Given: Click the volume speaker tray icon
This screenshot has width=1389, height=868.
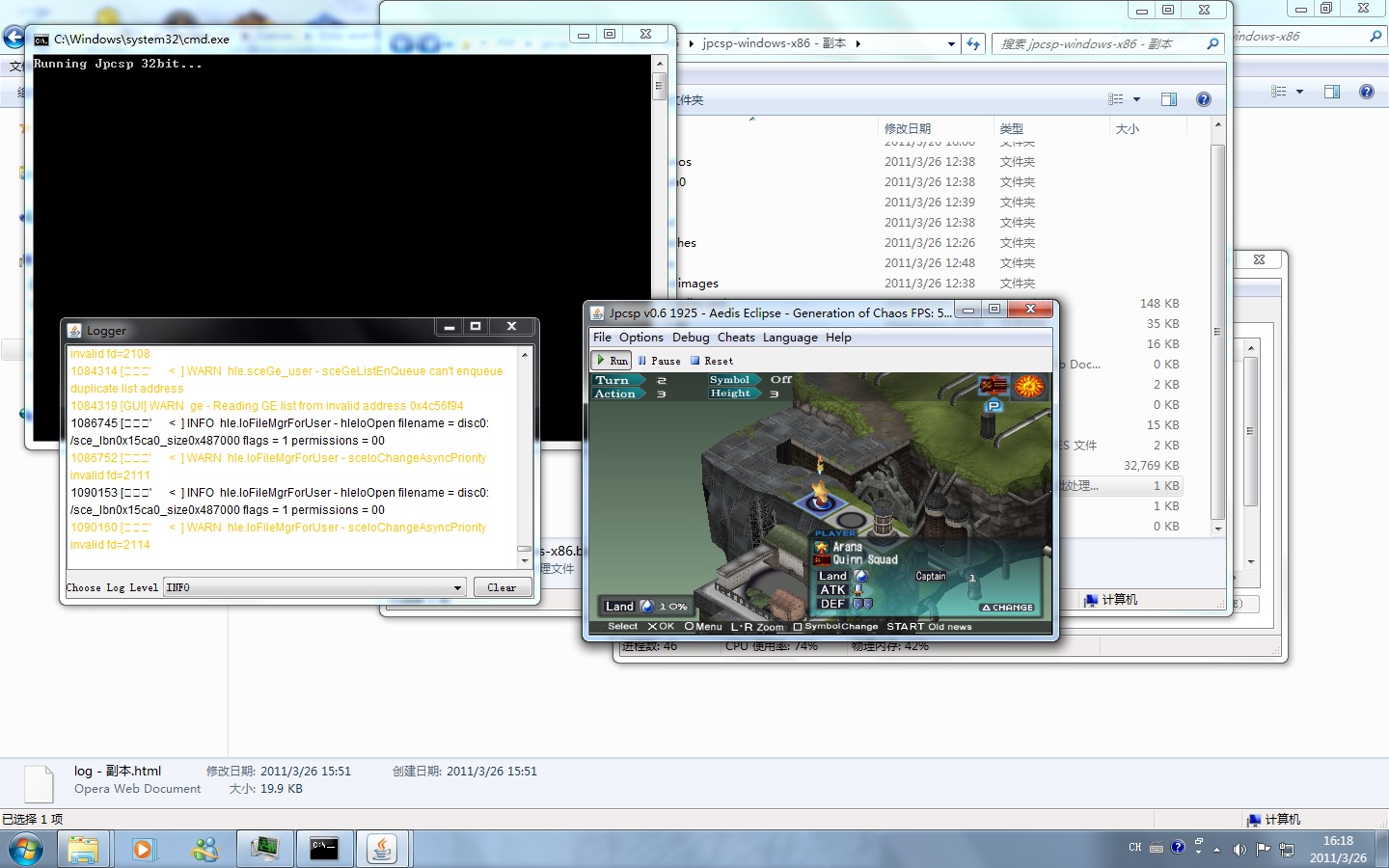Looking at the screenshot, I should coord(1239,849).
